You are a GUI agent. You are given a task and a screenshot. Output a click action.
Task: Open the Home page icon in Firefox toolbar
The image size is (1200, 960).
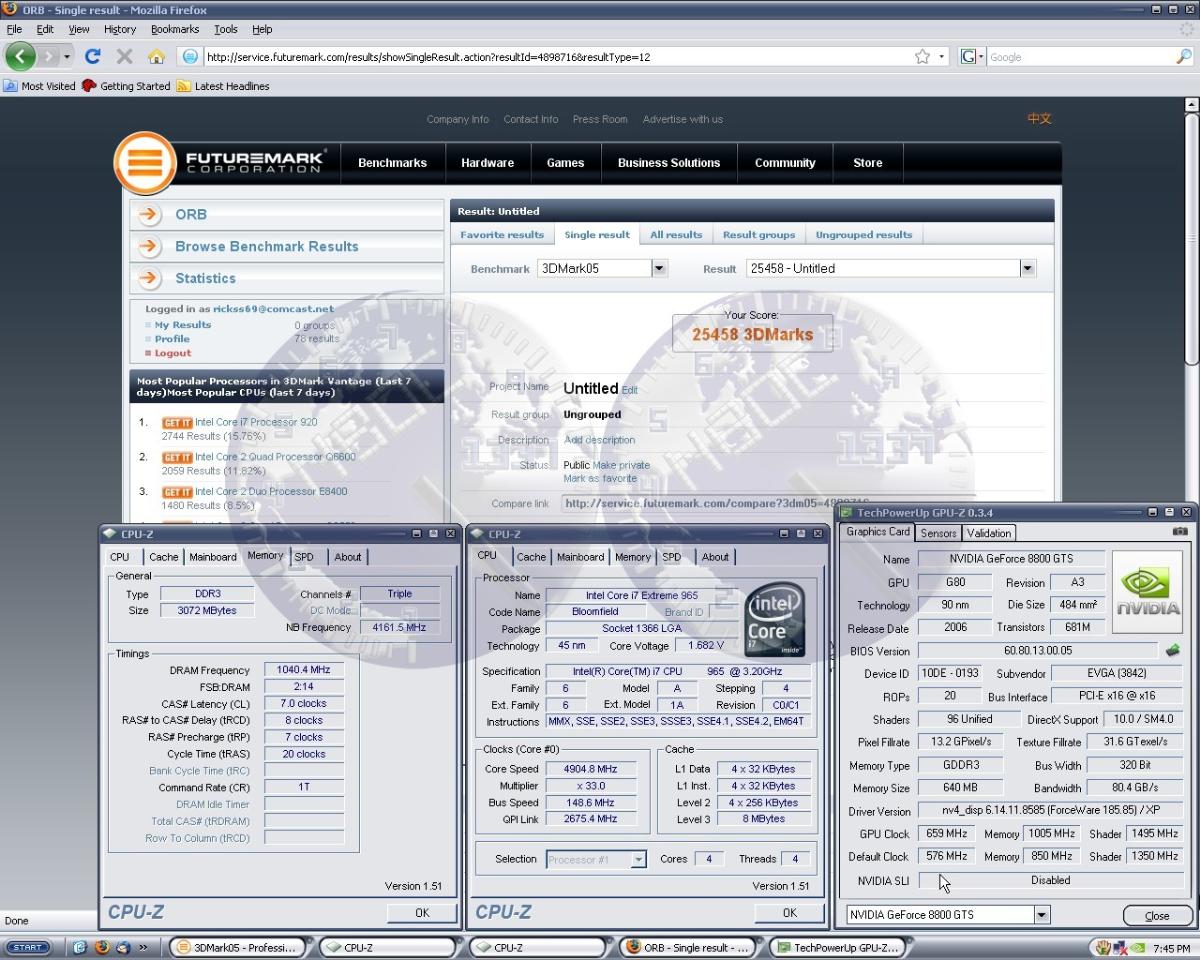tap(156, 57)
